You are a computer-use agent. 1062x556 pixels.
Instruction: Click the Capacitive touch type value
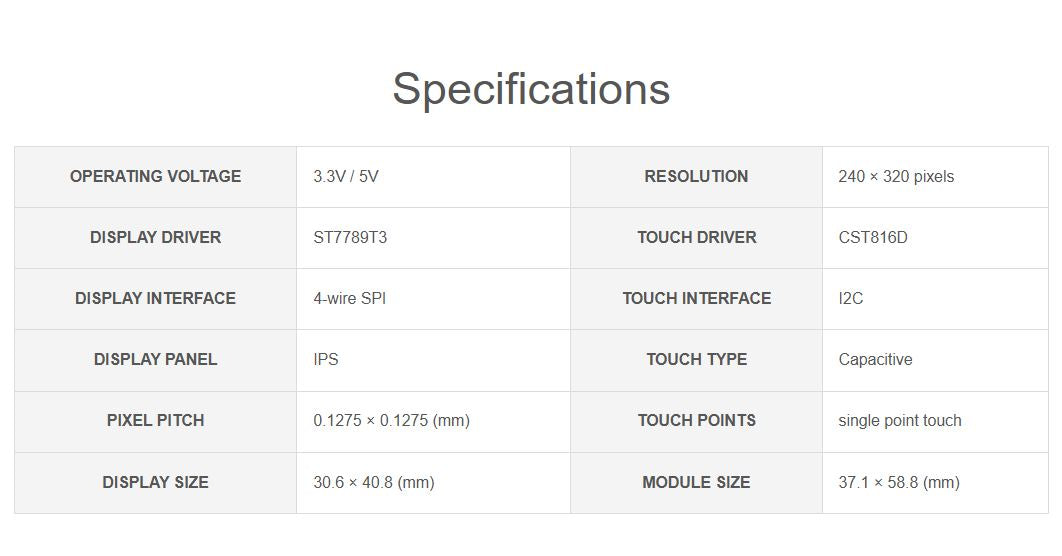875,360
